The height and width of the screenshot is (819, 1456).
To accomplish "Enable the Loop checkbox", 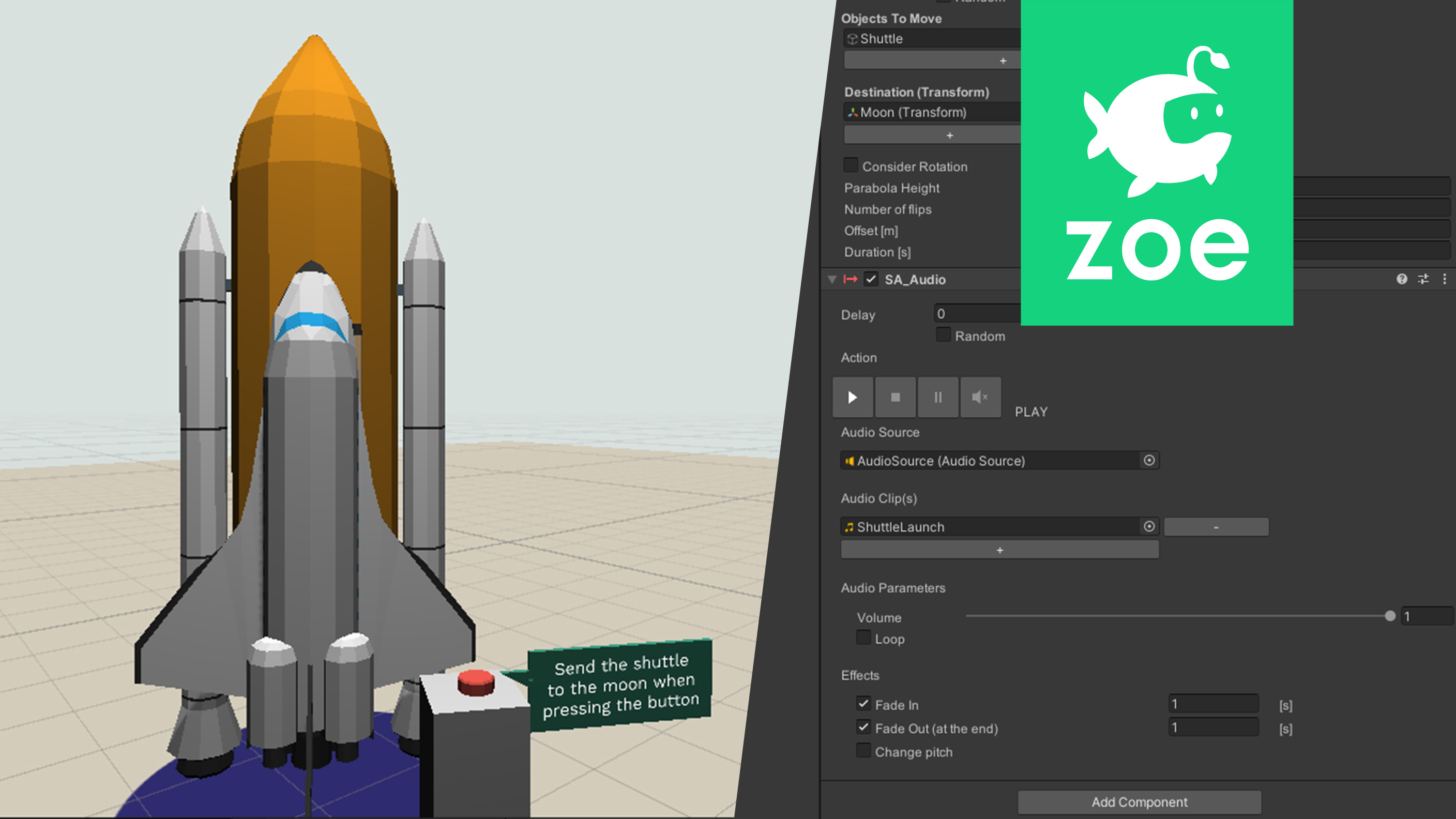I will (x=863, y=638).
